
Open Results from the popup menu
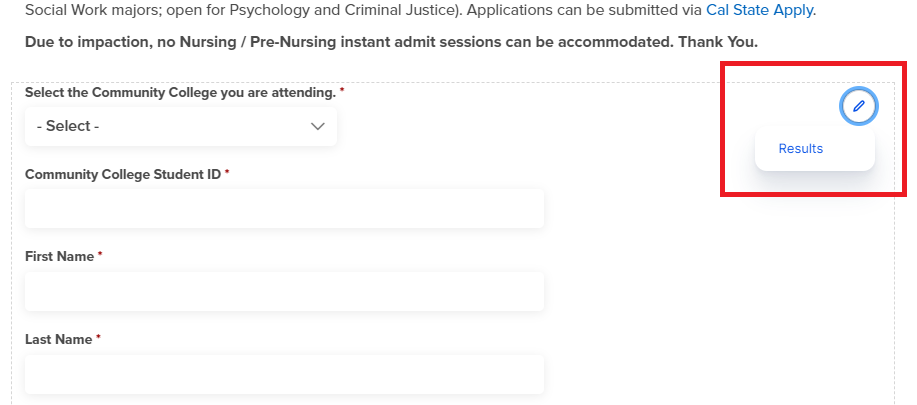(801, 149)
